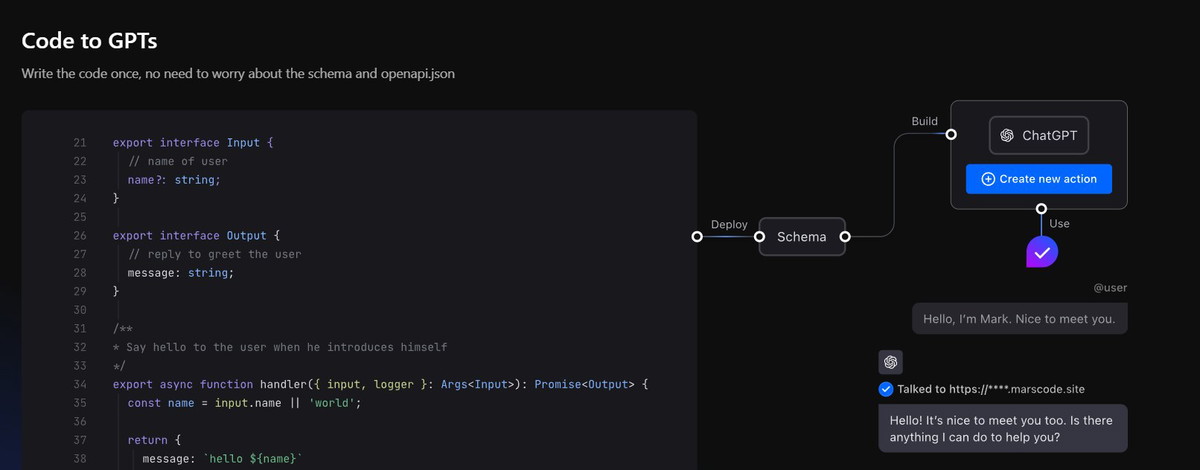Click the 'Code to GPTs' heading
This screenshot has width=1200, height=470.
[90, 41]
